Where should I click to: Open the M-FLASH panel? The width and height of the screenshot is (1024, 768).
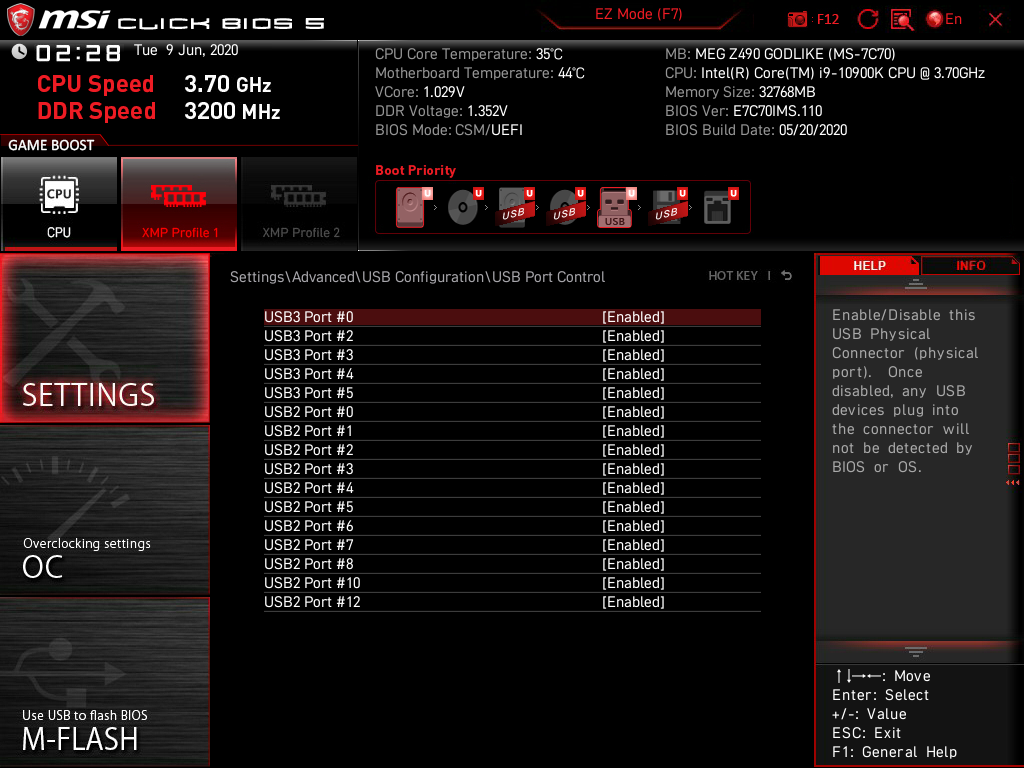coord(104,682)
